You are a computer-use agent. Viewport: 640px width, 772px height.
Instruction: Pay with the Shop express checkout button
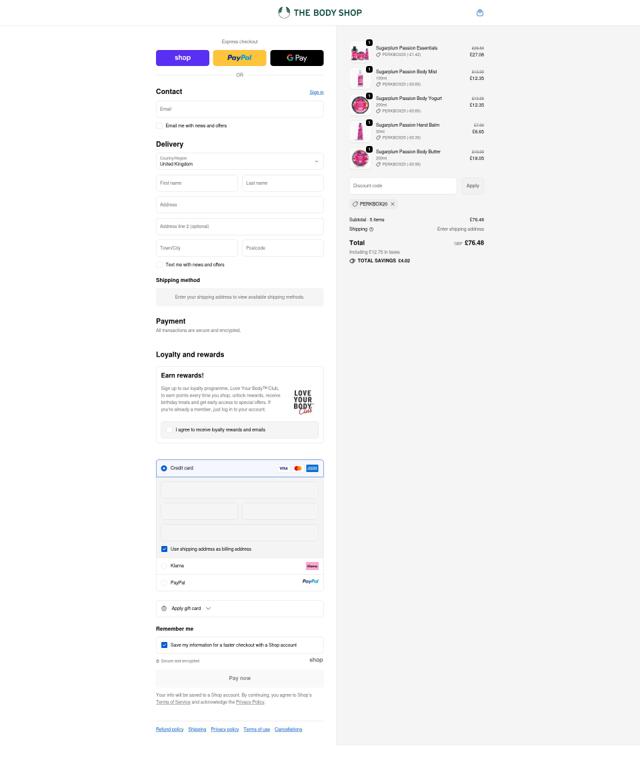(x=183, y=58)
